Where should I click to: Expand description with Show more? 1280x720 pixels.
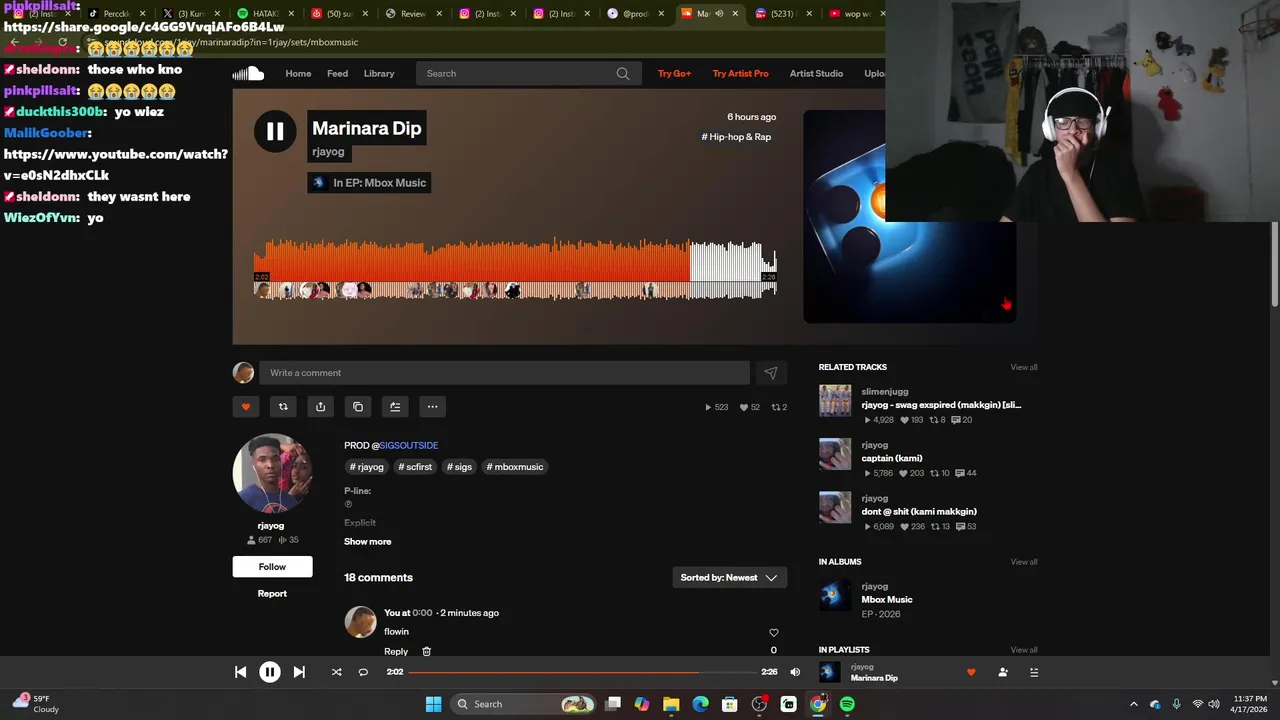(x=368, y=542)
